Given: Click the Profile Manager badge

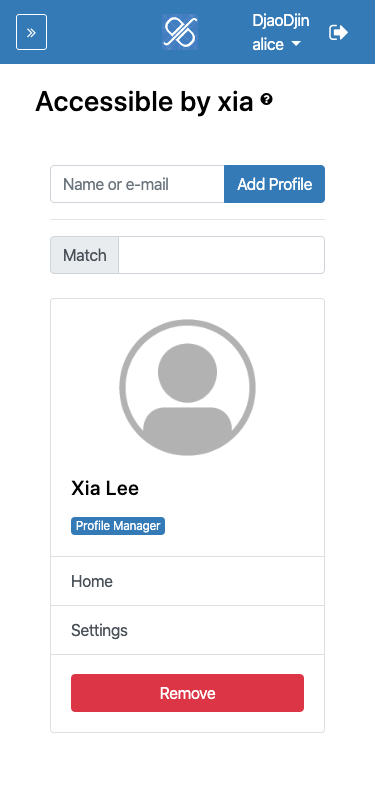Looking at the screenshot, I should pos(118,526).
